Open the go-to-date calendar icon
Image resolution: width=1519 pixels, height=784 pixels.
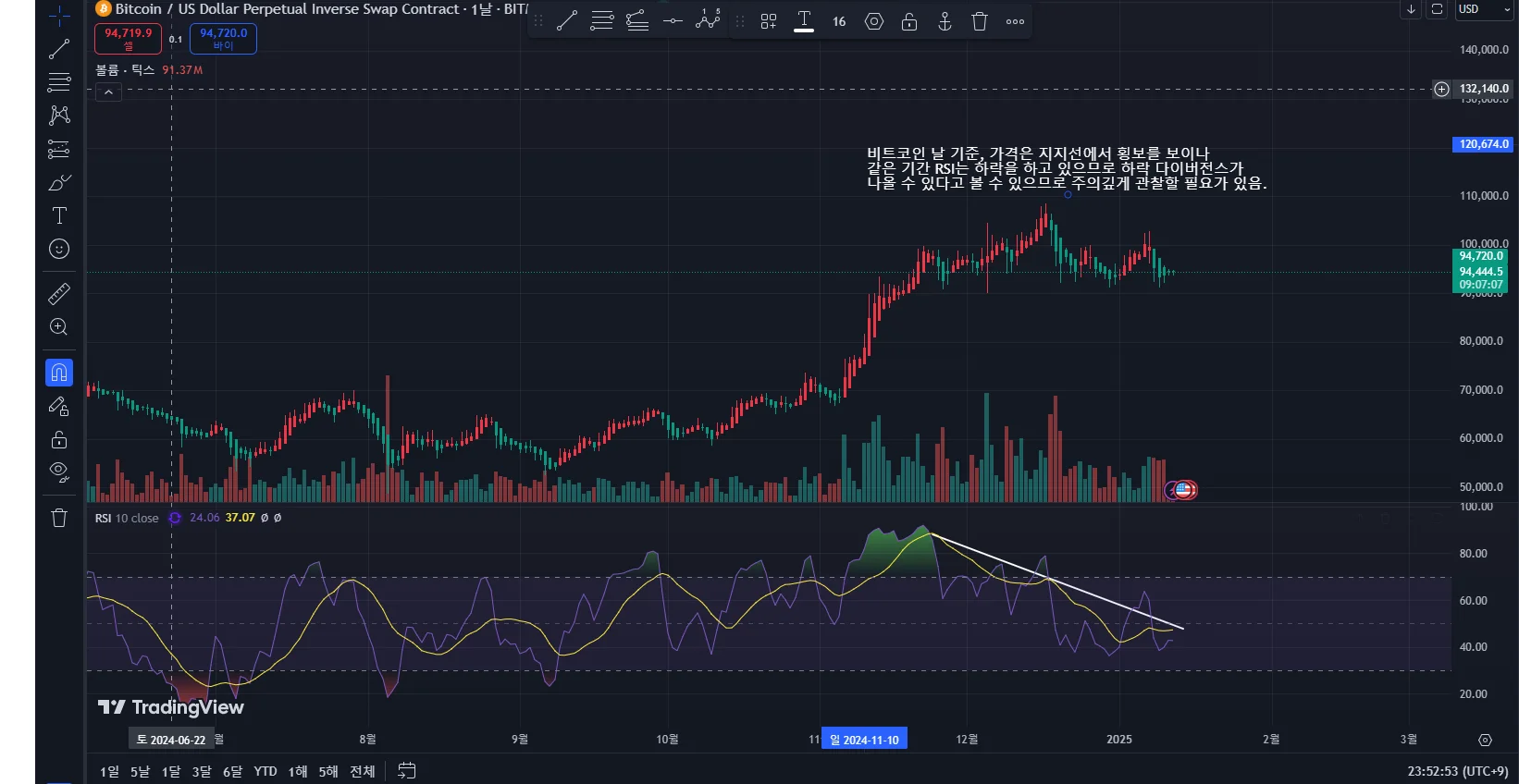407,770
